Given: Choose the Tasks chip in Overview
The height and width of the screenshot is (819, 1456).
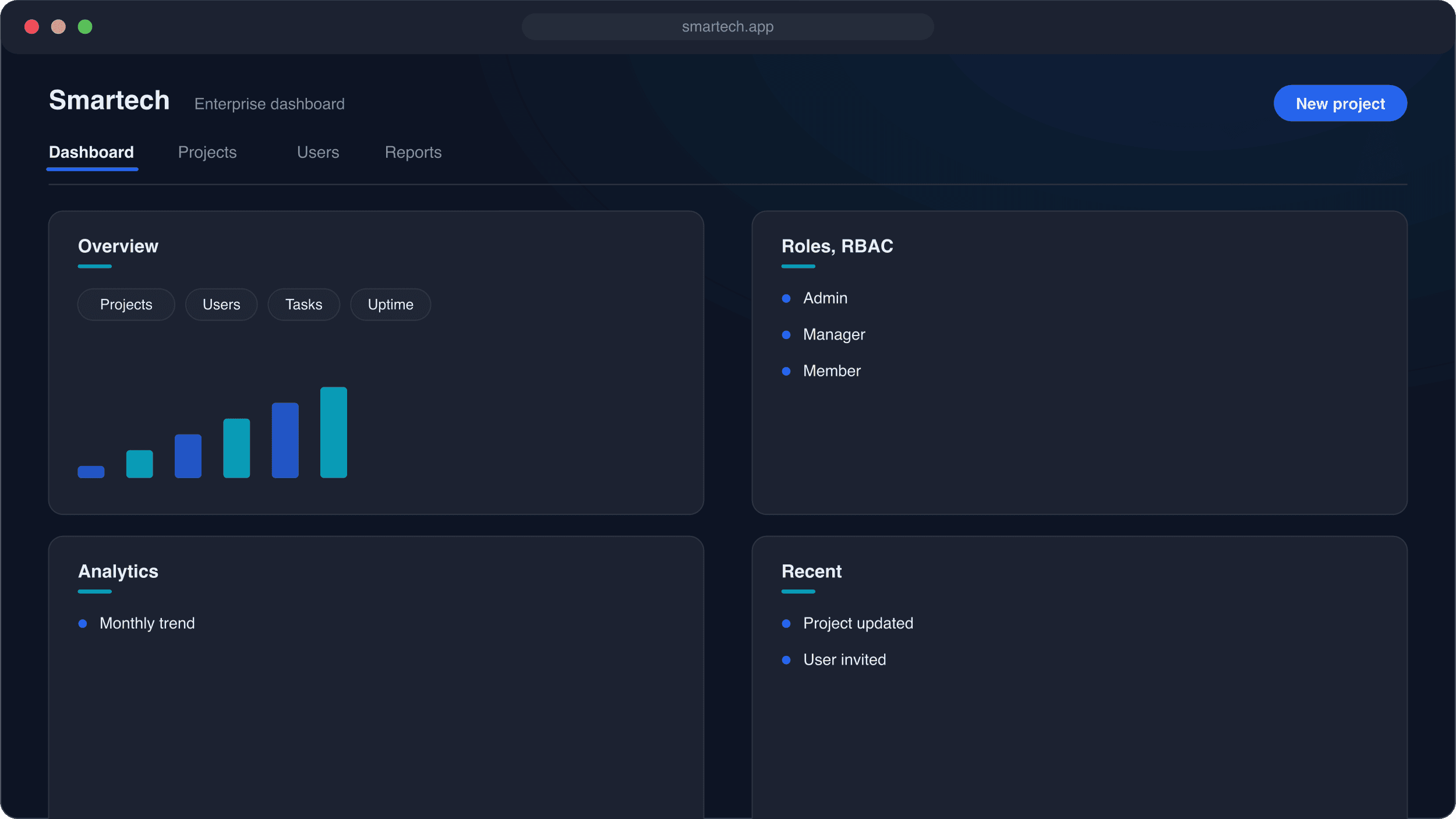Looking at the screenshot, I should click(303, 305).
